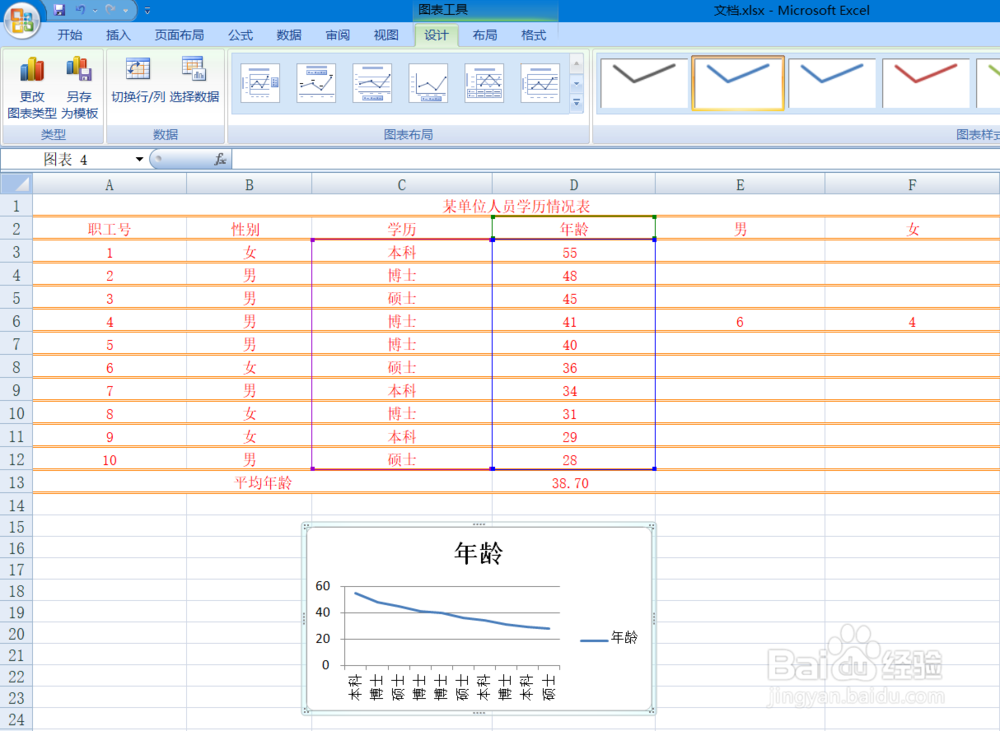This screenshot has width=1000, height=731.
Task: Click 切换行/列 icon
Action: point(138,69)
